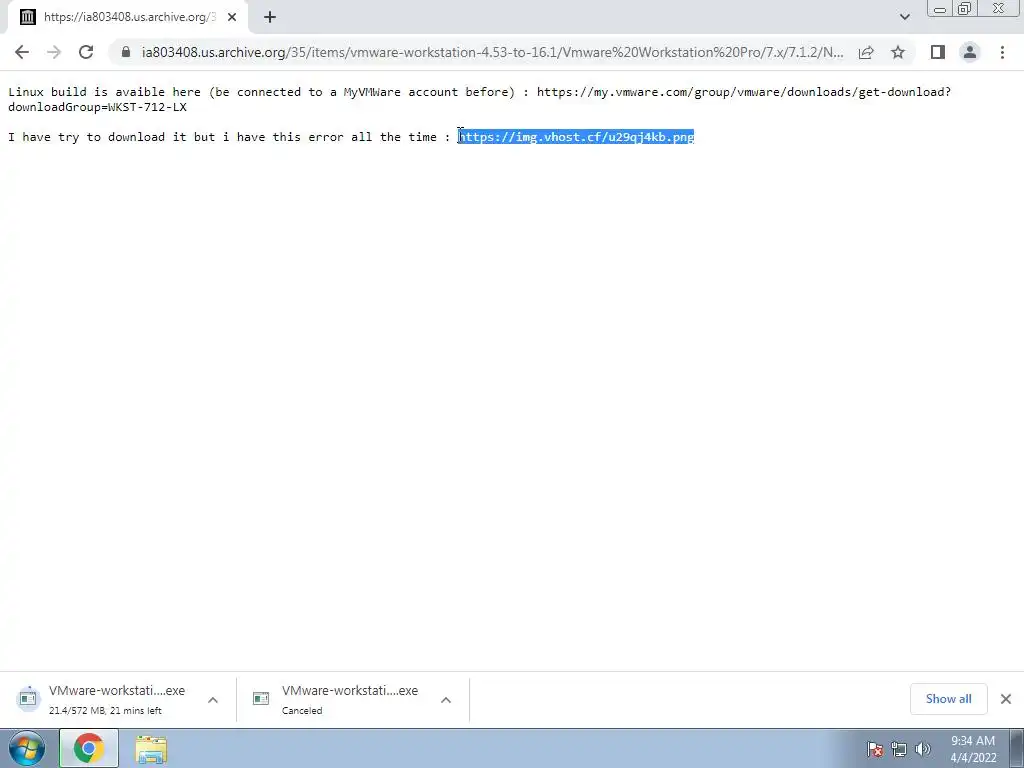Click the highlighted img.vhost.cf image URL text
The image size is (1024, 768).
[x=576, y=136]
